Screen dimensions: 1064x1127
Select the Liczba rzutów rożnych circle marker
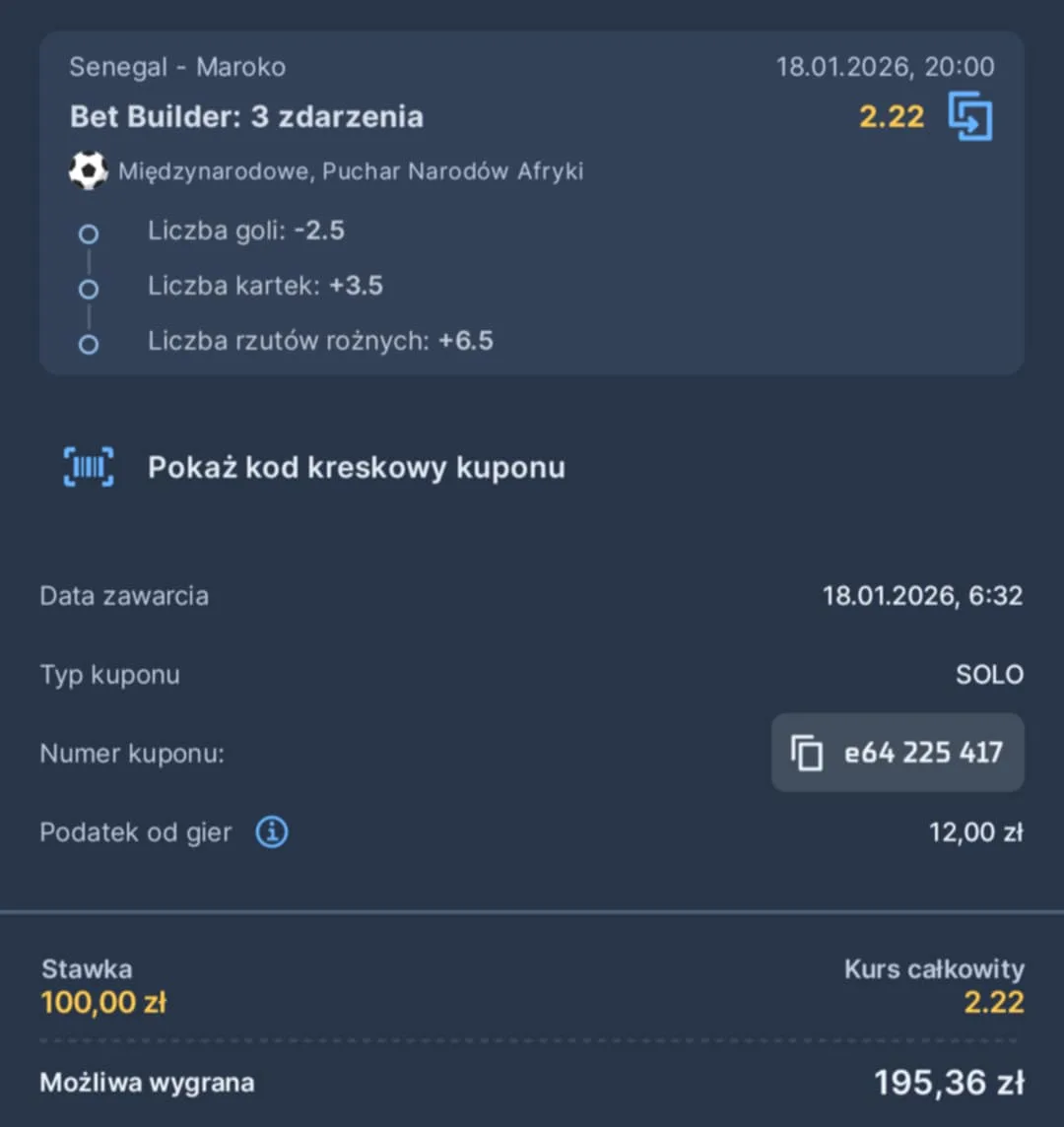click(x=89, y=345)
